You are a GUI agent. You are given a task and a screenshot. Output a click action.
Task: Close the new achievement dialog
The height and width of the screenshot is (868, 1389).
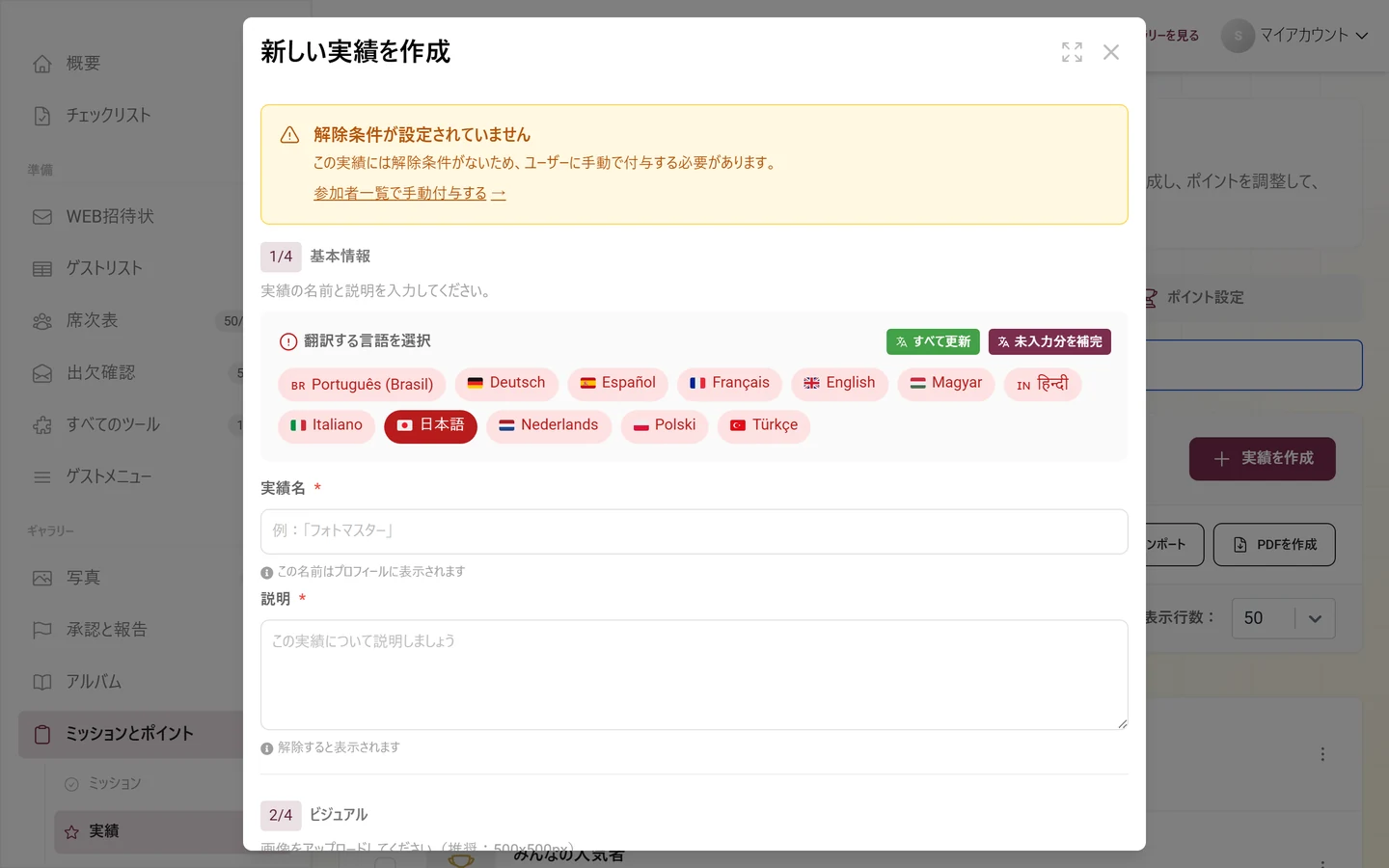pos(1111,52)
